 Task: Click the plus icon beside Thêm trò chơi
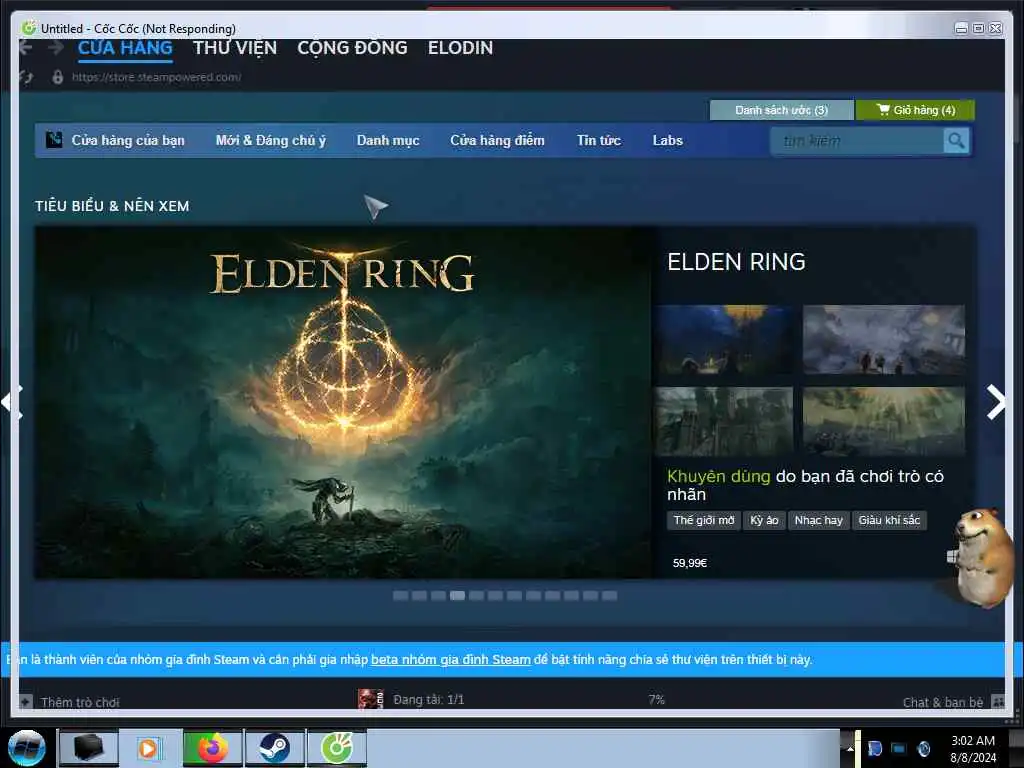coord(25,702)
